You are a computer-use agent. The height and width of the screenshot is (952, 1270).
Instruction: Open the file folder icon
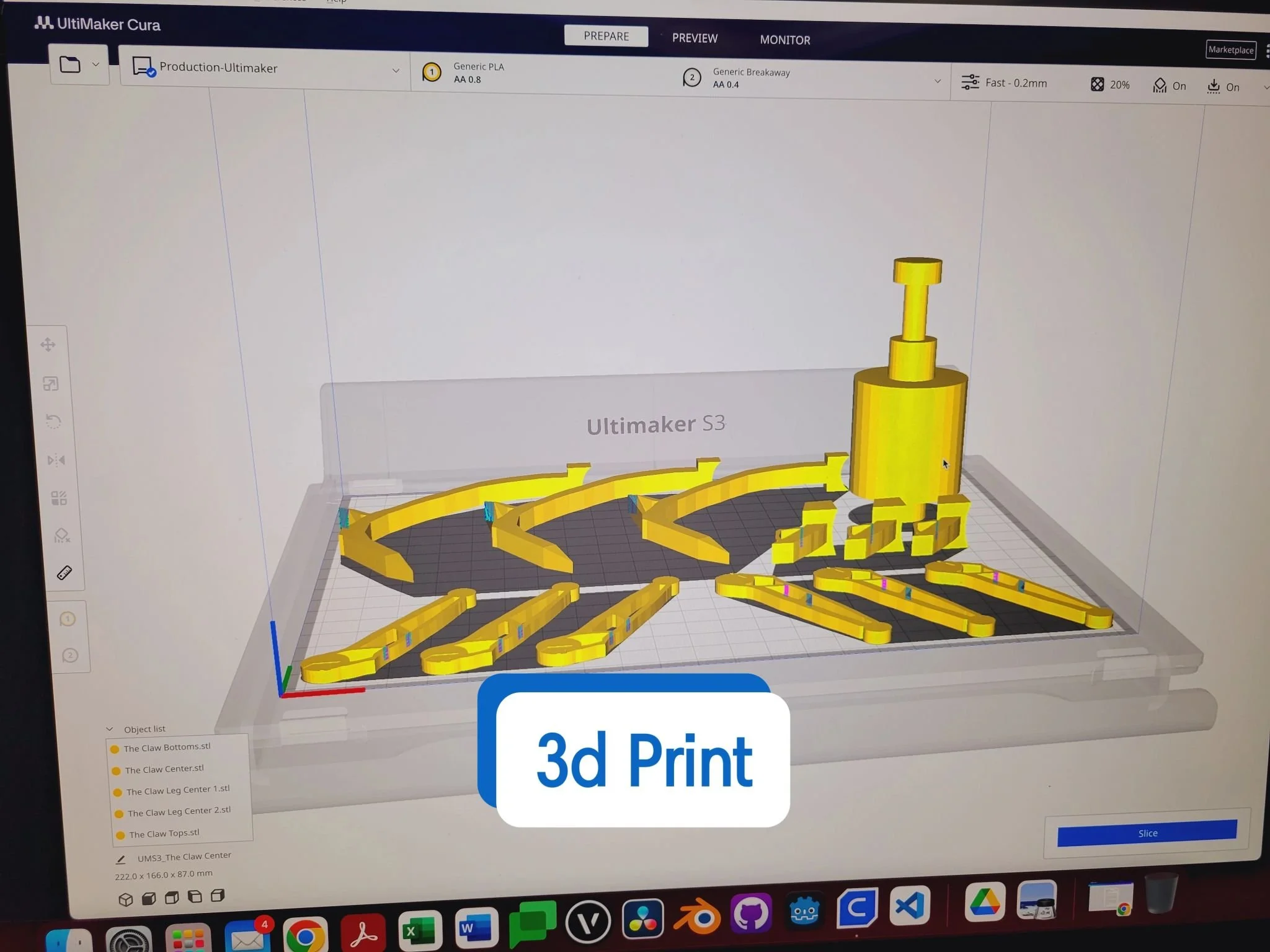pyautogui.click(x=70, y=64)
